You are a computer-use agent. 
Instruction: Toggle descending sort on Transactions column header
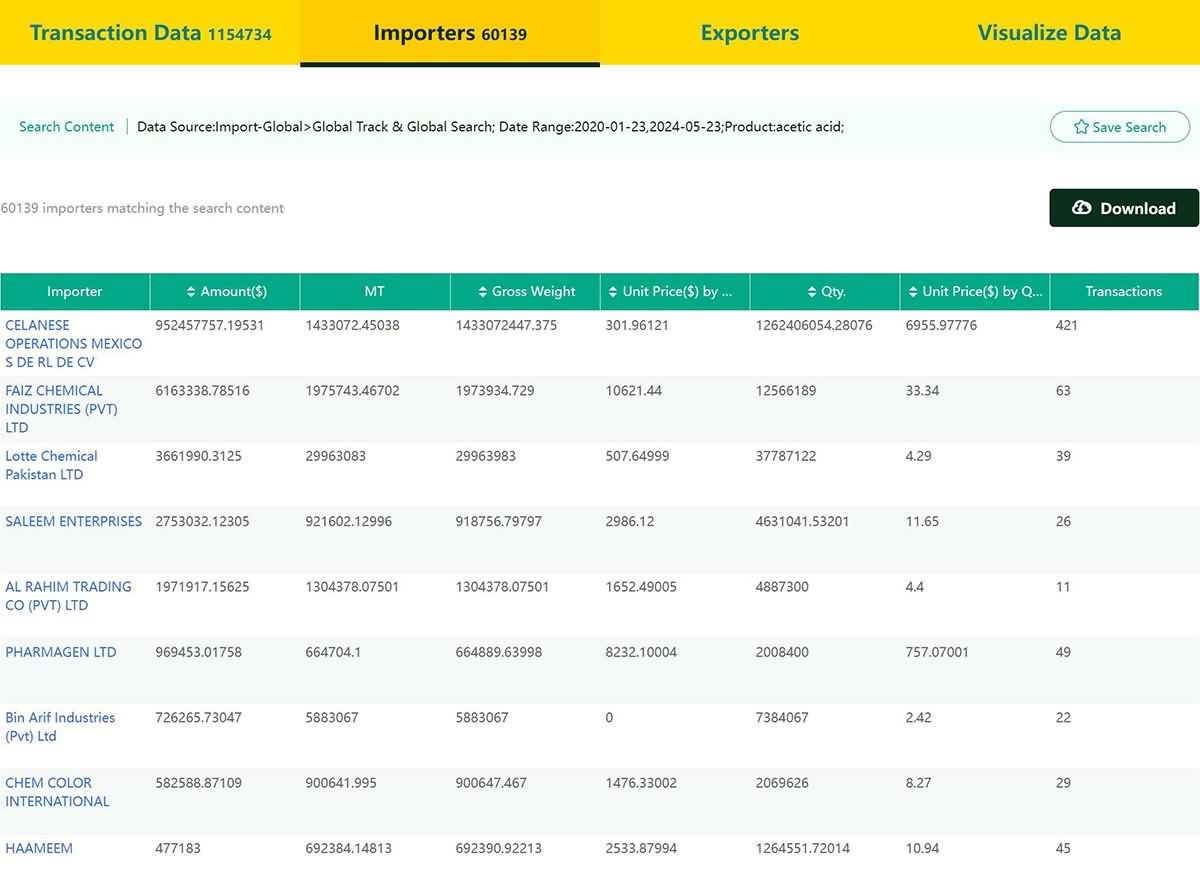coord(1123,291)
